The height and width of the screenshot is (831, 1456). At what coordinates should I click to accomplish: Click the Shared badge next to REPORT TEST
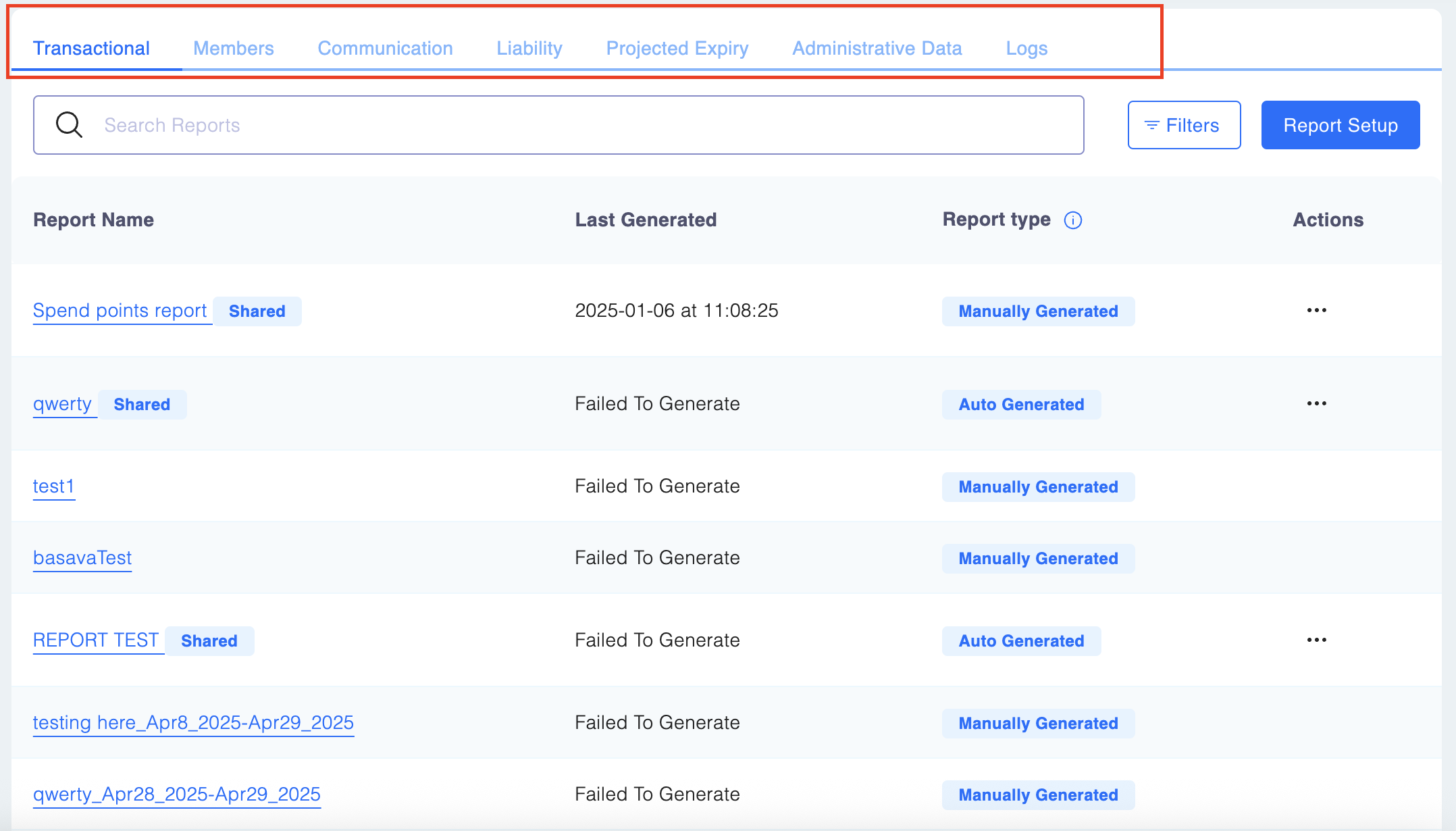(209, 640)
